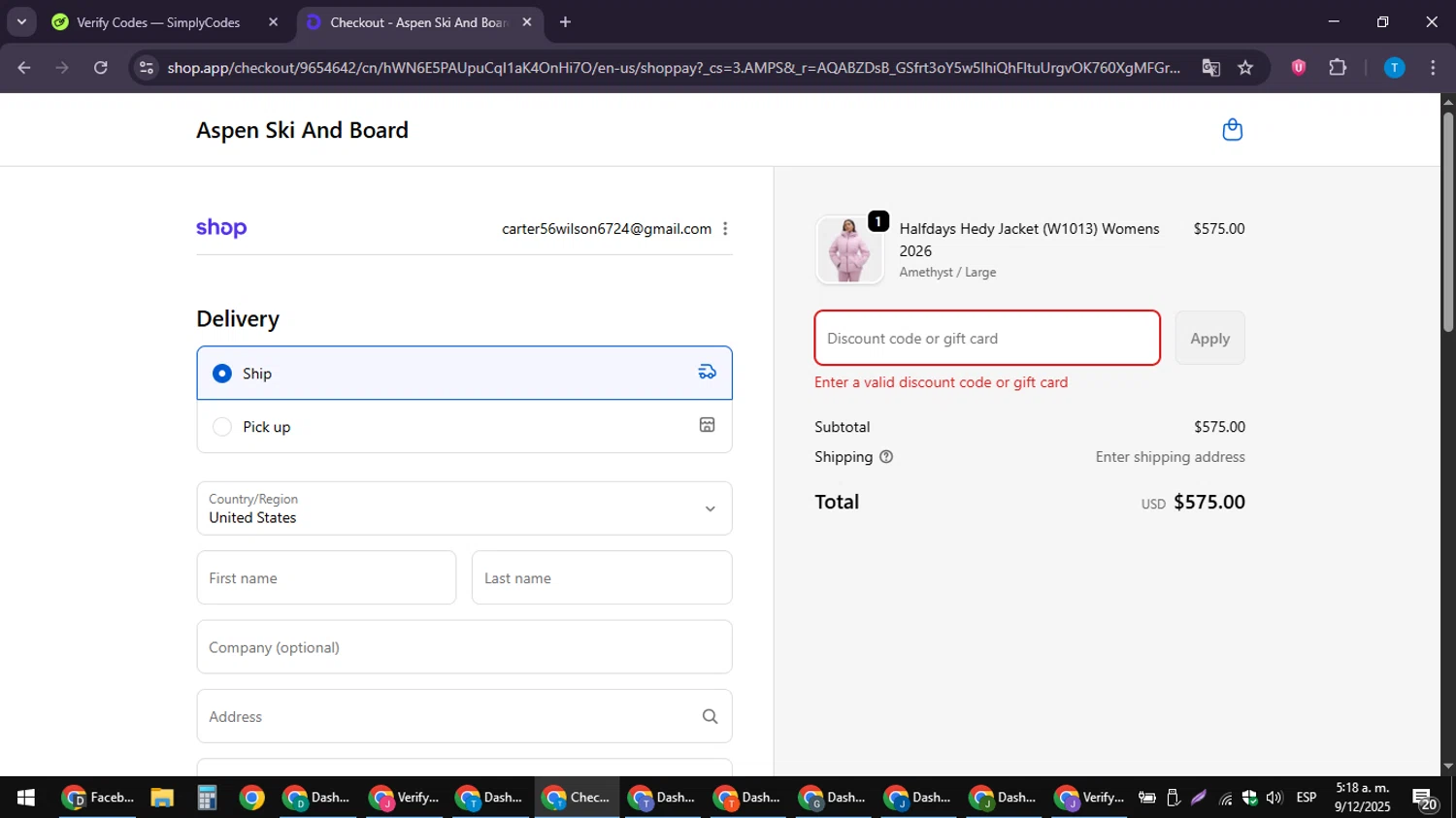Viewport: 1456px width, 818px height.
Task: Click the volume speaker icon in the system tray
Action: [x=1274, y=798]
